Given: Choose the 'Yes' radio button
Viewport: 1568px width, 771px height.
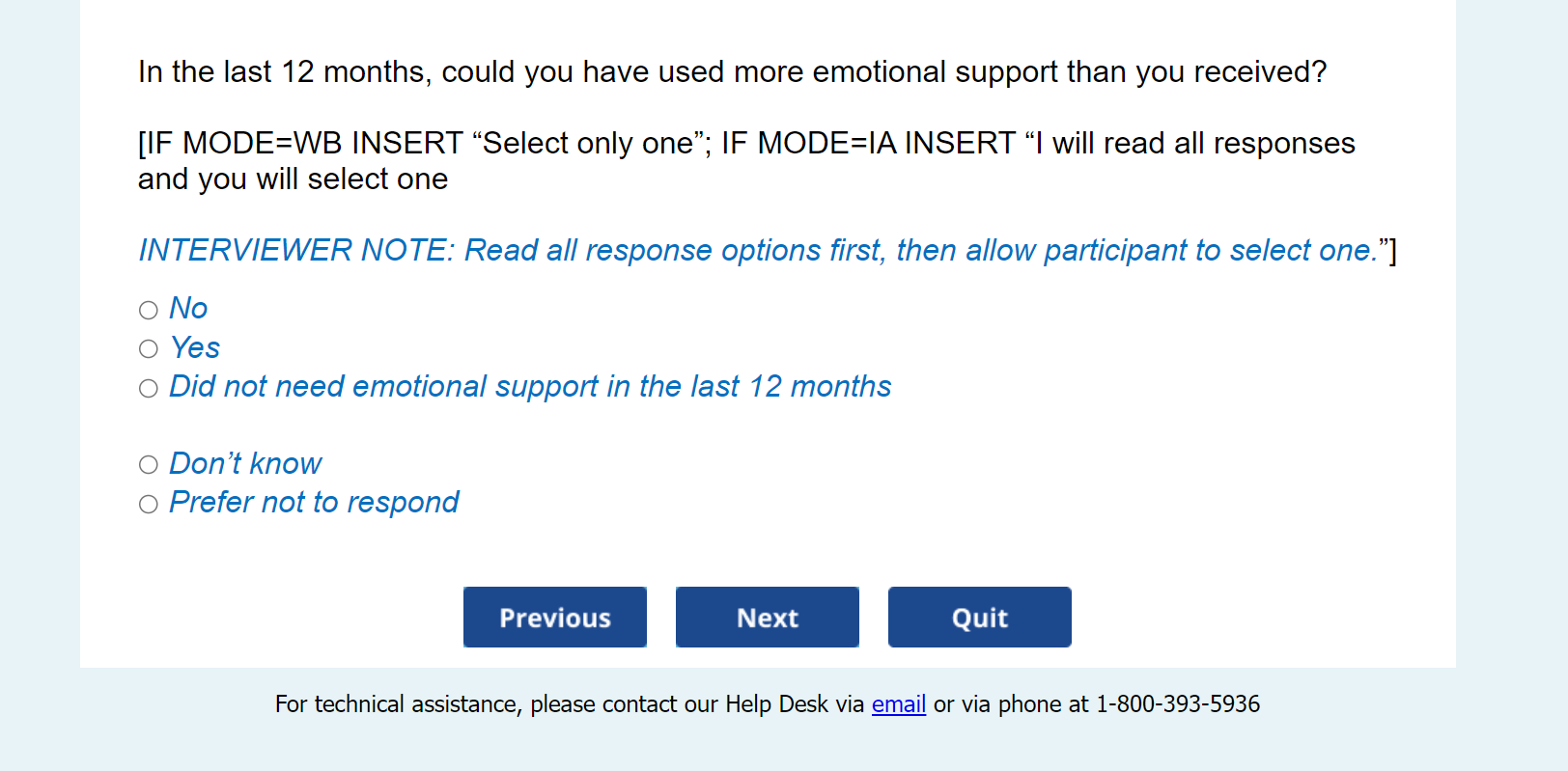Looking at the screenshot, I should [x=148, y=348].
